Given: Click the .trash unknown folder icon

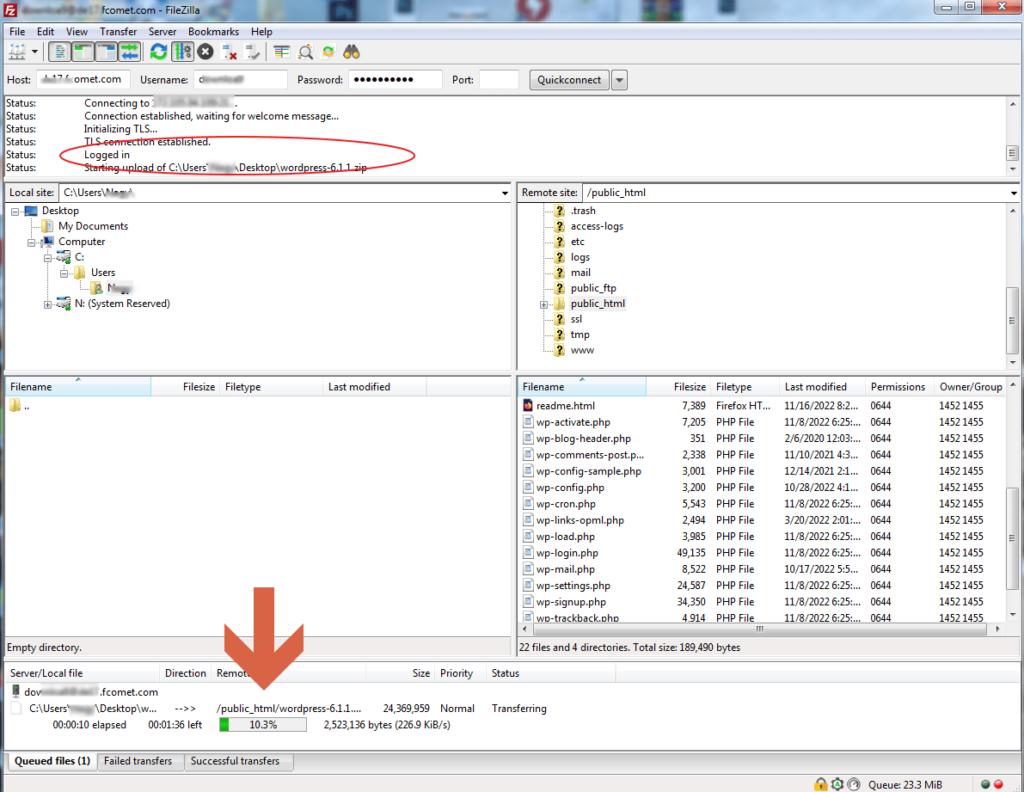Looking at the screenshot, I should tap(560, 210).
